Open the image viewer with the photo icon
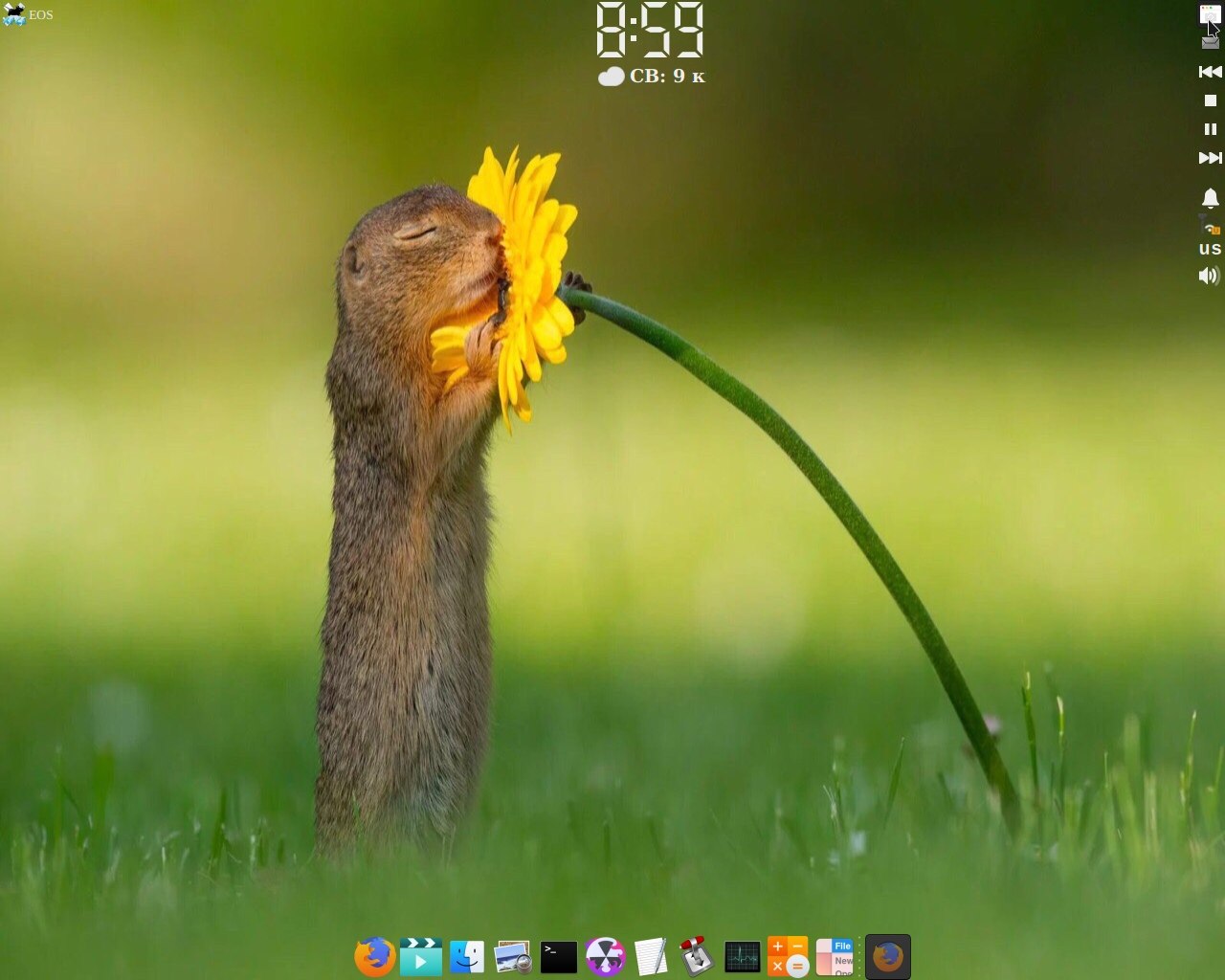 click(512, 956)
